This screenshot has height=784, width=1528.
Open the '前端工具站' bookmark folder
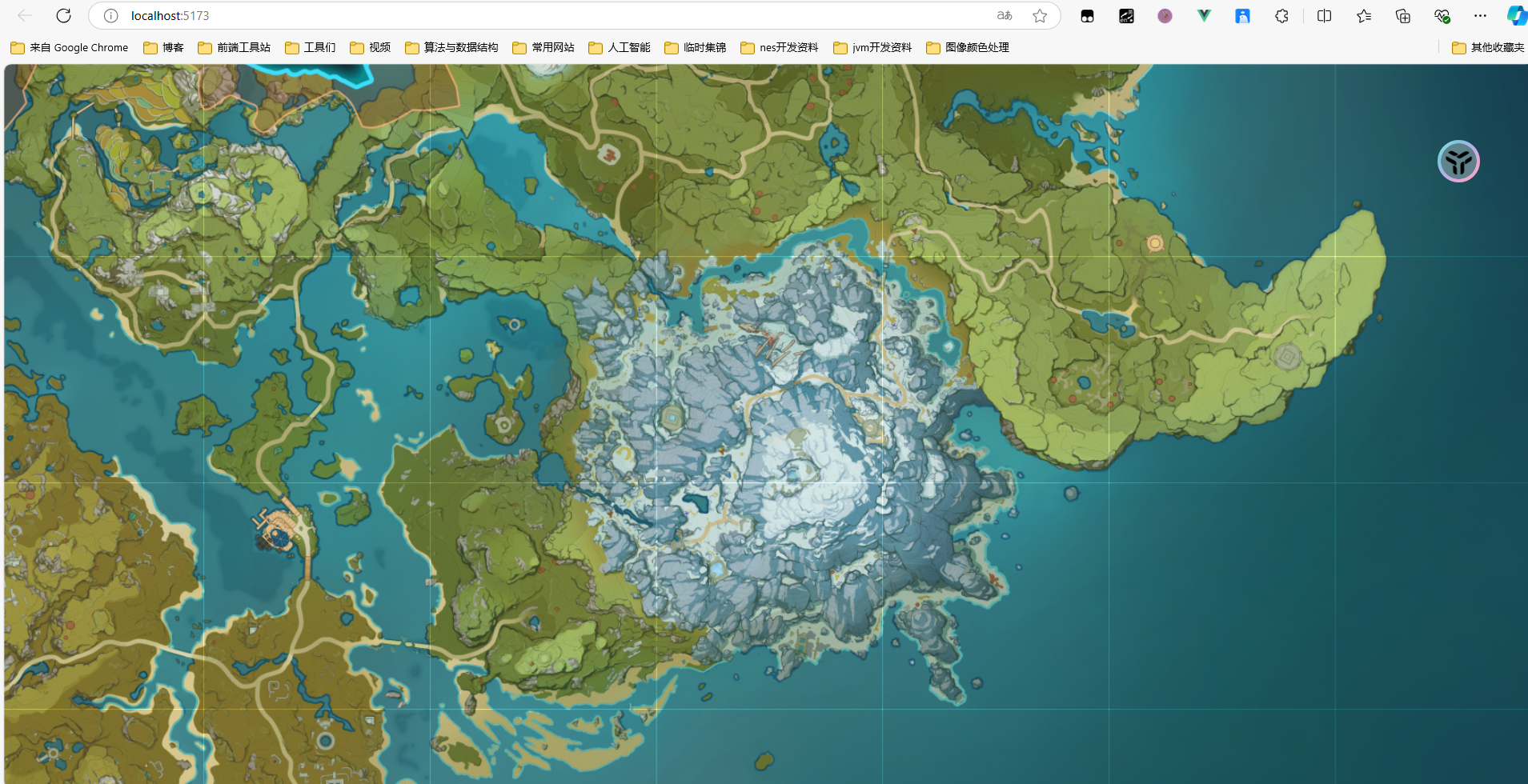pyautogui.click(x=234, y=47)
